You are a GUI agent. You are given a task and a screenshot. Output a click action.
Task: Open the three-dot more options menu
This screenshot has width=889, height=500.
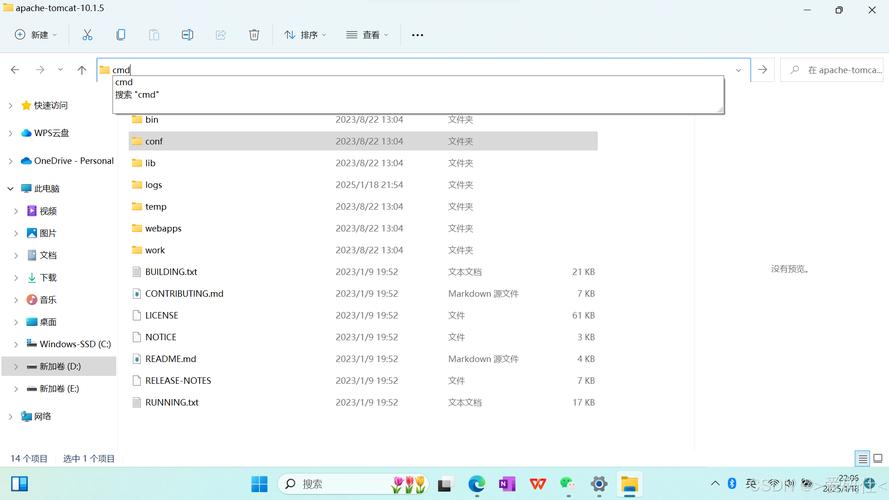(418, 35)
